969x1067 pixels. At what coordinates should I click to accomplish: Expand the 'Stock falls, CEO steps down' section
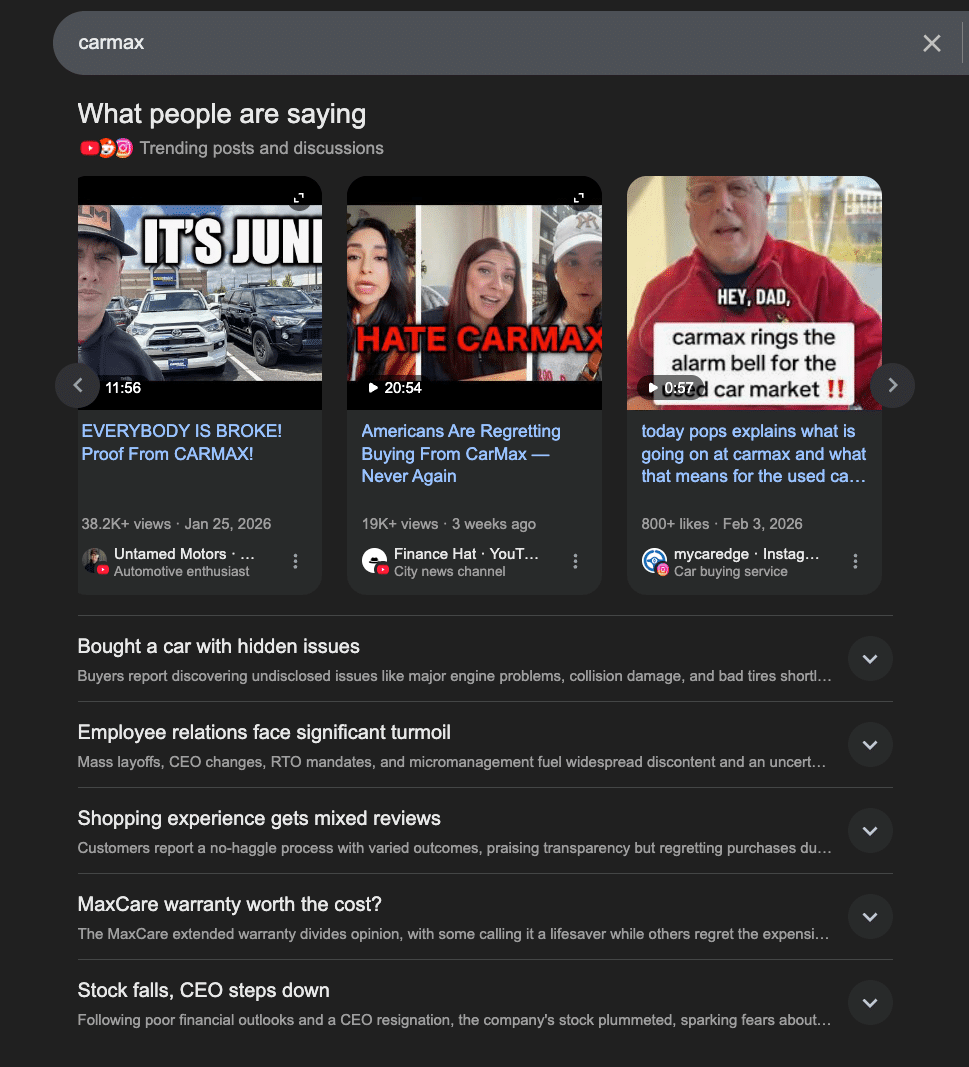pos(870,1002)
